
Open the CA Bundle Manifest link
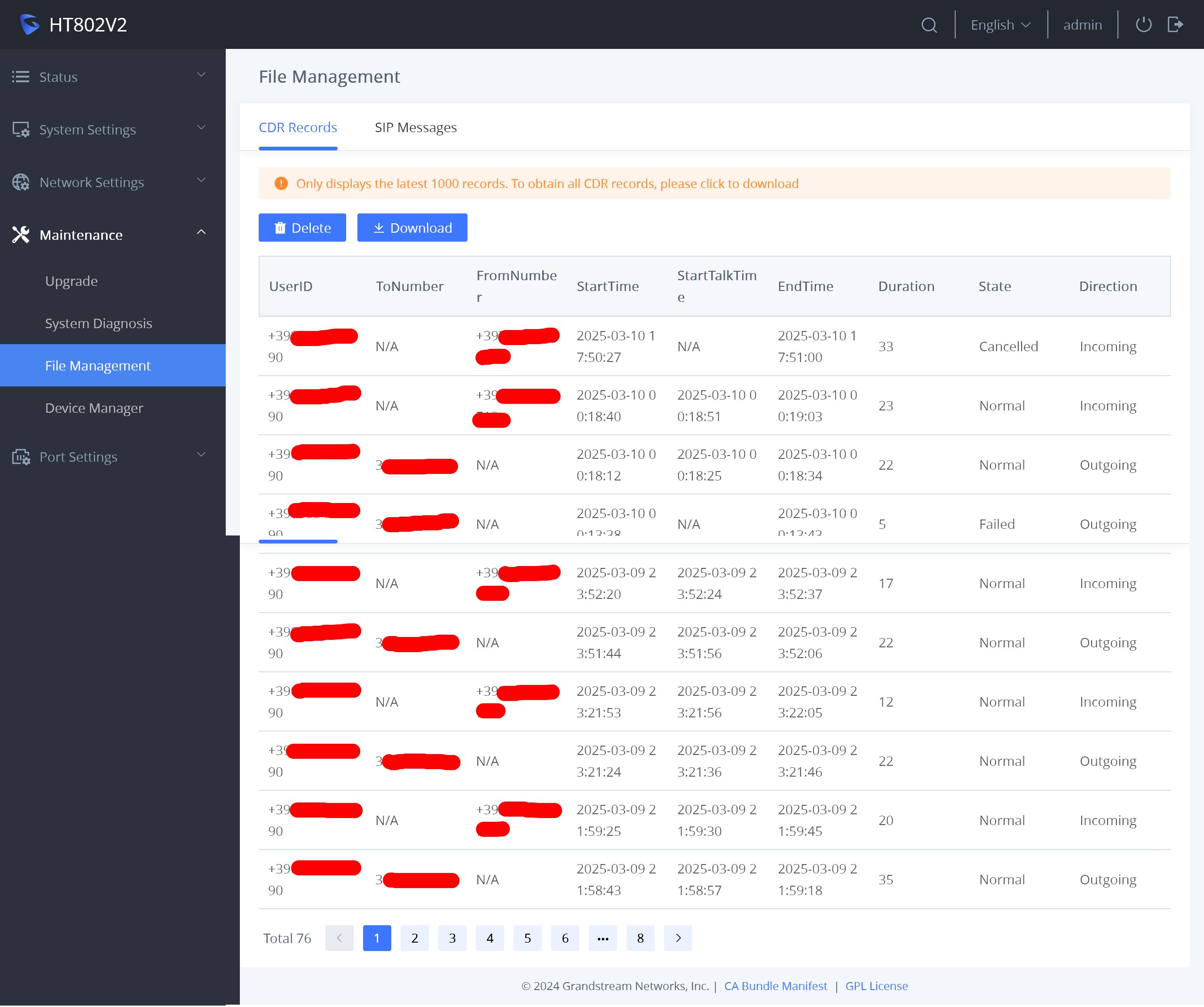pyautogui.click(x=775, y=986)
